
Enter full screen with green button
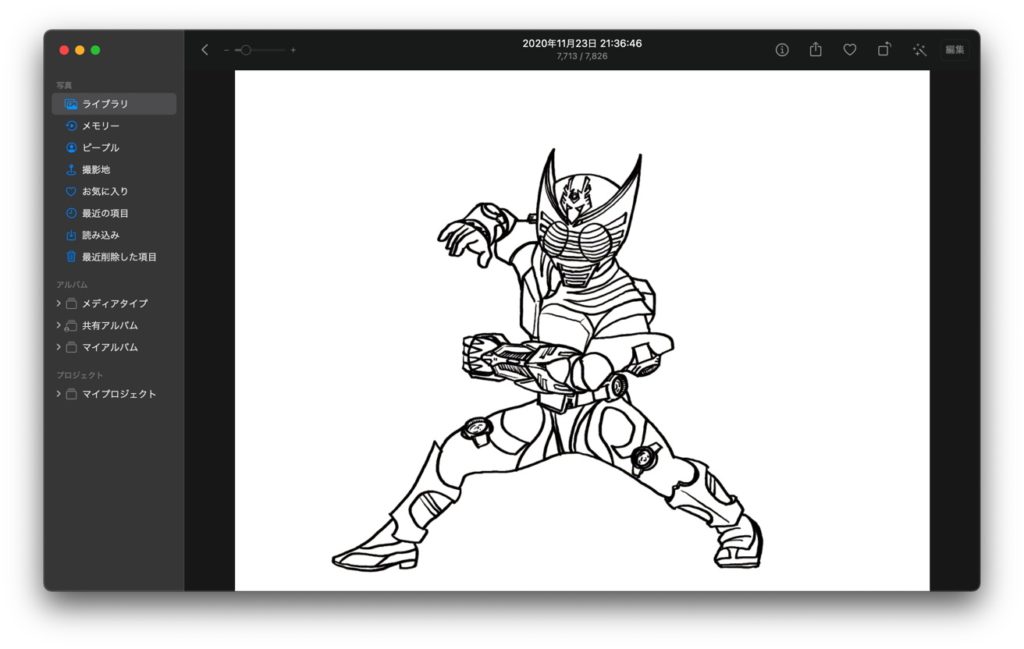(x=95, y=50)
